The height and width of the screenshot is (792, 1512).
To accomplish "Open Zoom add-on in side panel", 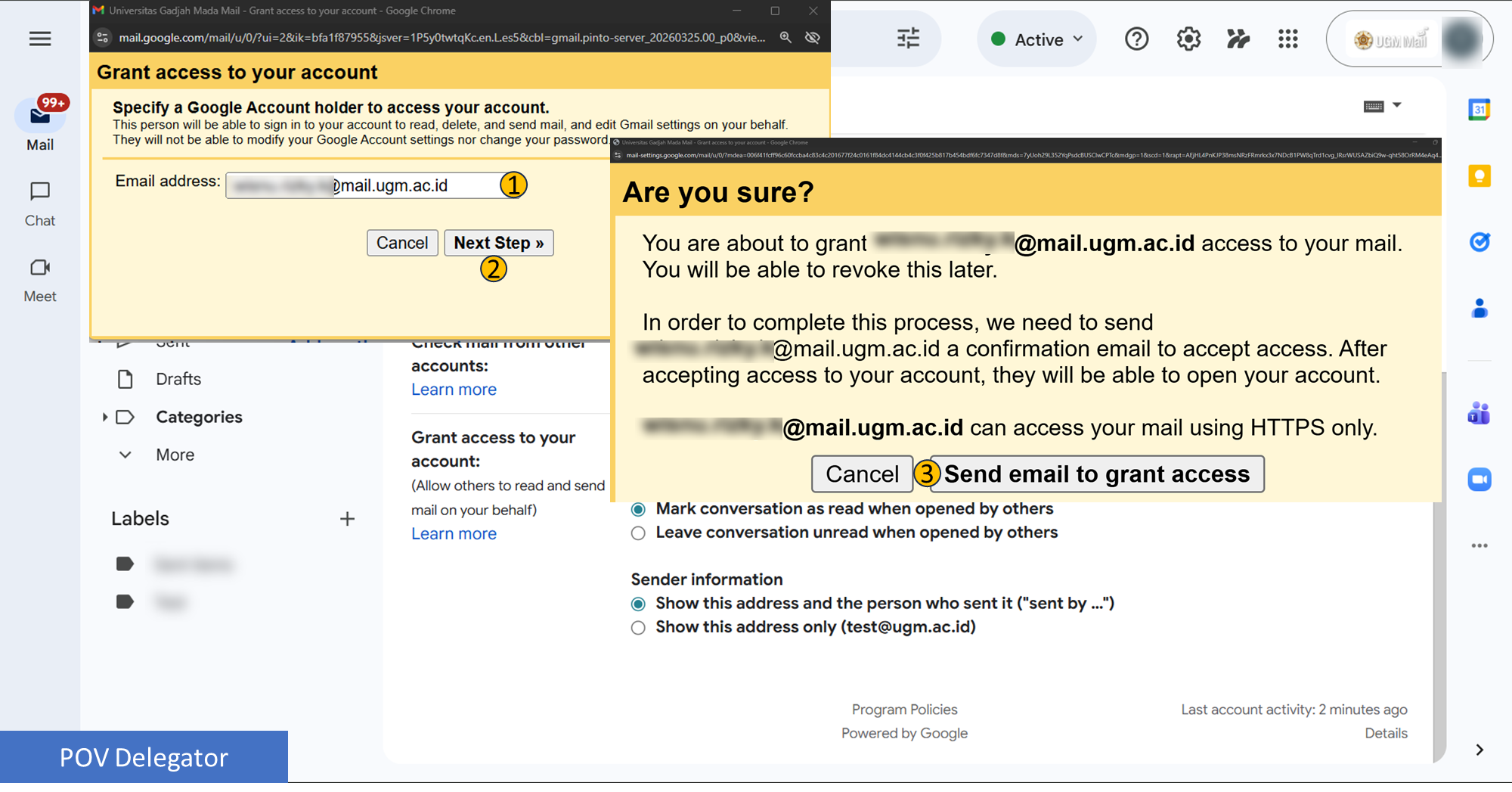I will point(1479,480).
